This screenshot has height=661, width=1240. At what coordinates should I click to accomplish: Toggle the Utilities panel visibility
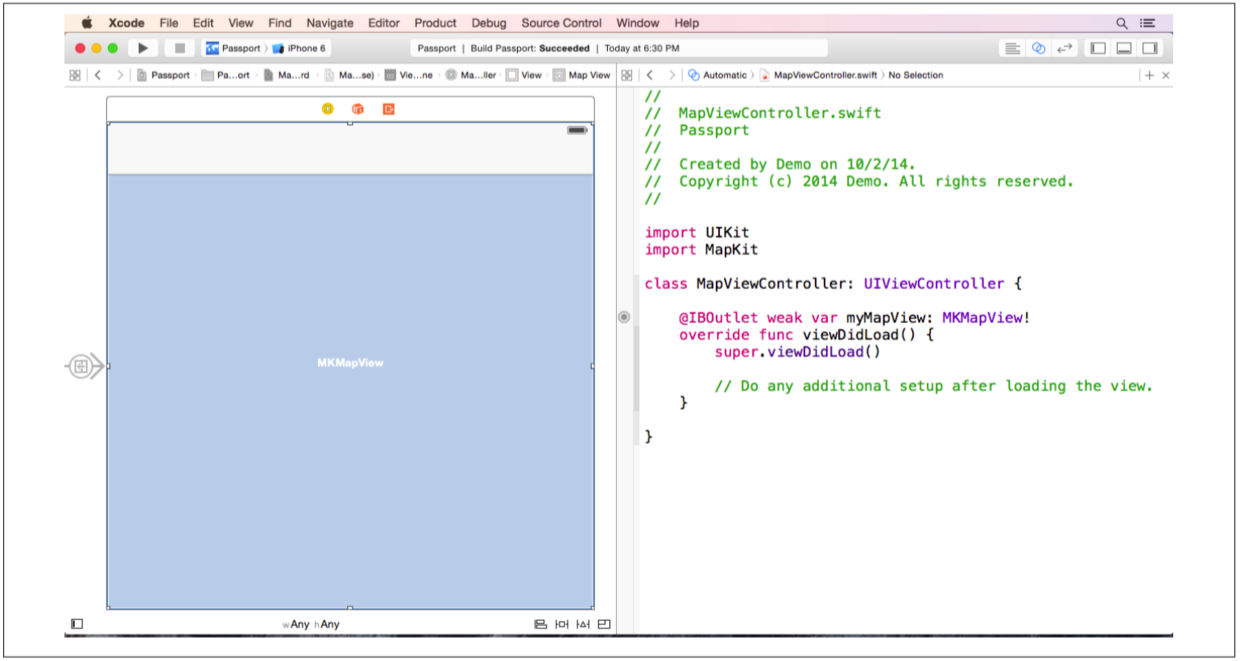tap(1150, 48)
